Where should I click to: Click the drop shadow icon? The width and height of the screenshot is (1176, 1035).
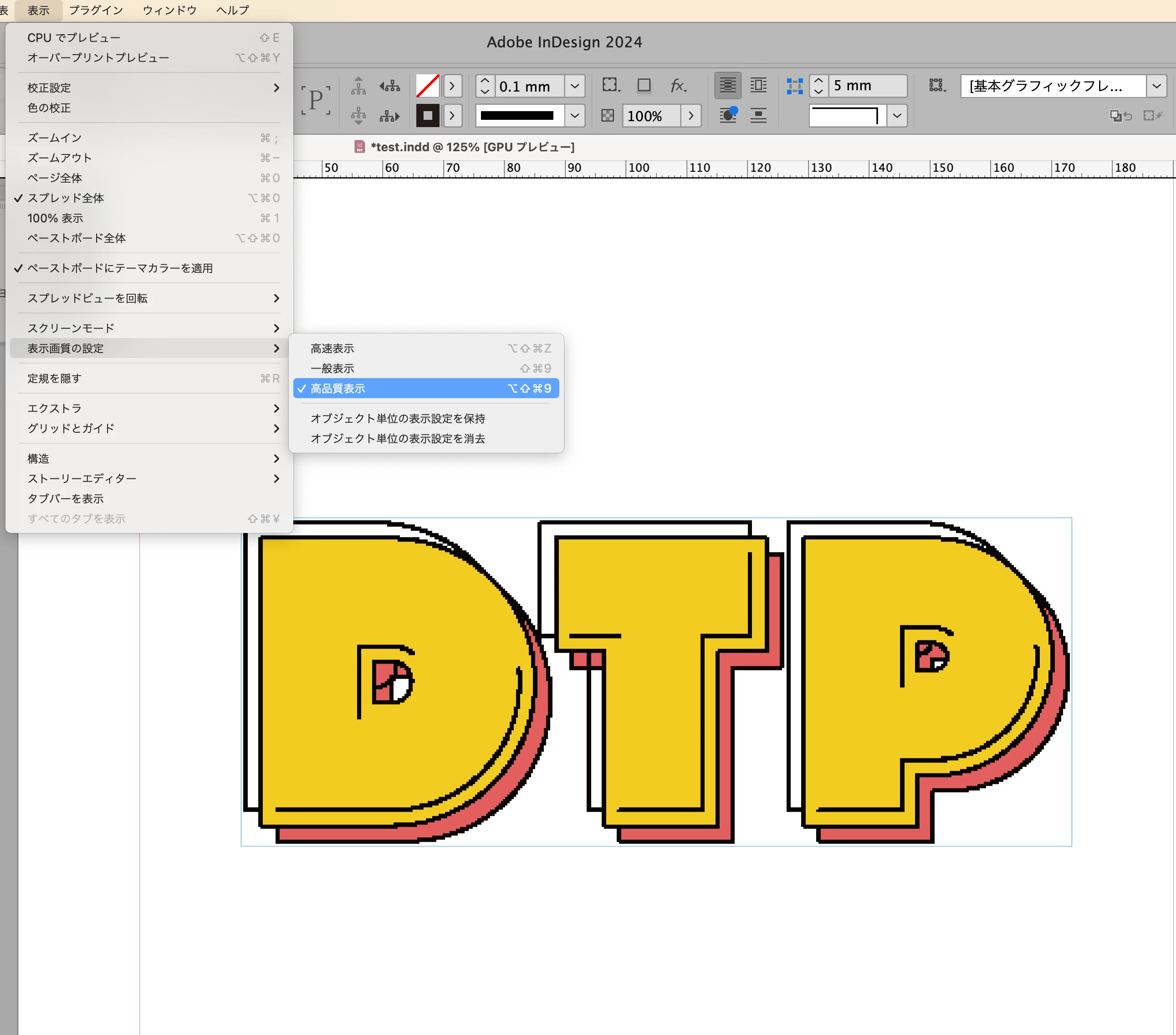click(x=644, y=86)
